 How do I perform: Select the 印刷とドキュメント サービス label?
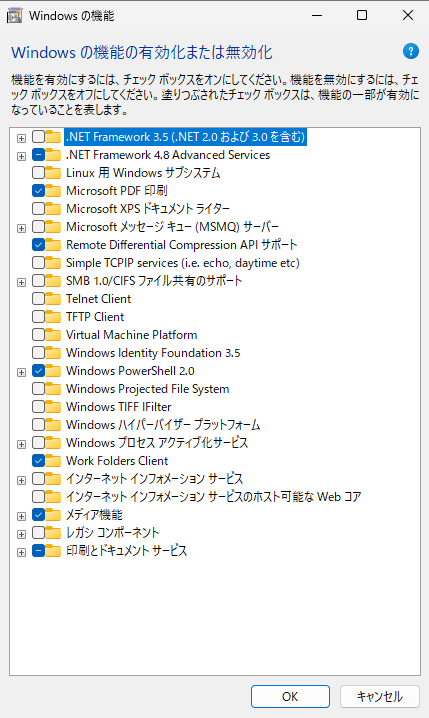[x=126, y=550]
